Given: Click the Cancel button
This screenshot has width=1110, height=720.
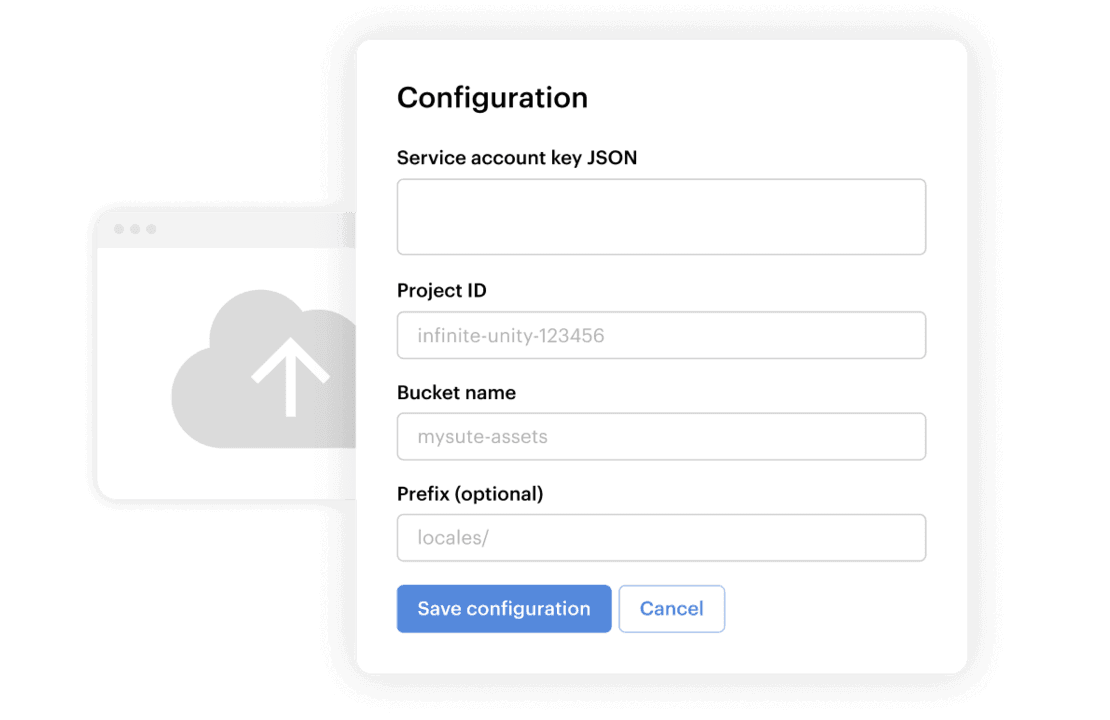Looking at the screenshot, I should 671,609.
